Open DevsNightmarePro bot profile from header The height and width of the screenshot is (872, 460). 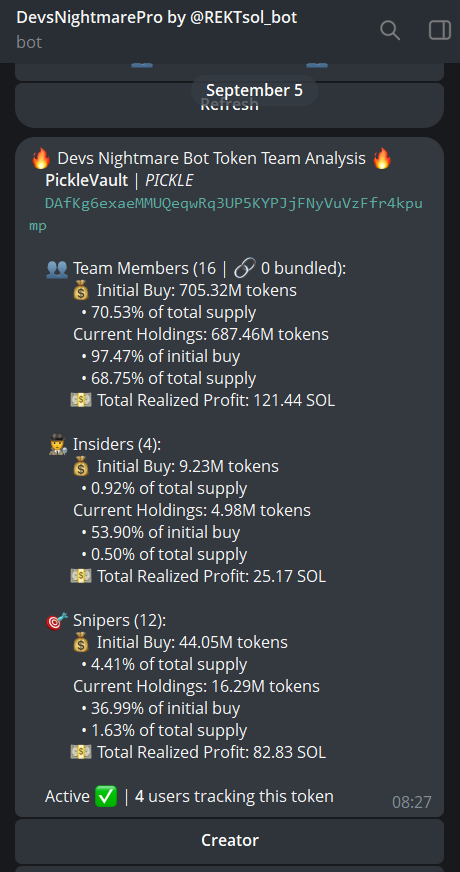tap(157, 17)
